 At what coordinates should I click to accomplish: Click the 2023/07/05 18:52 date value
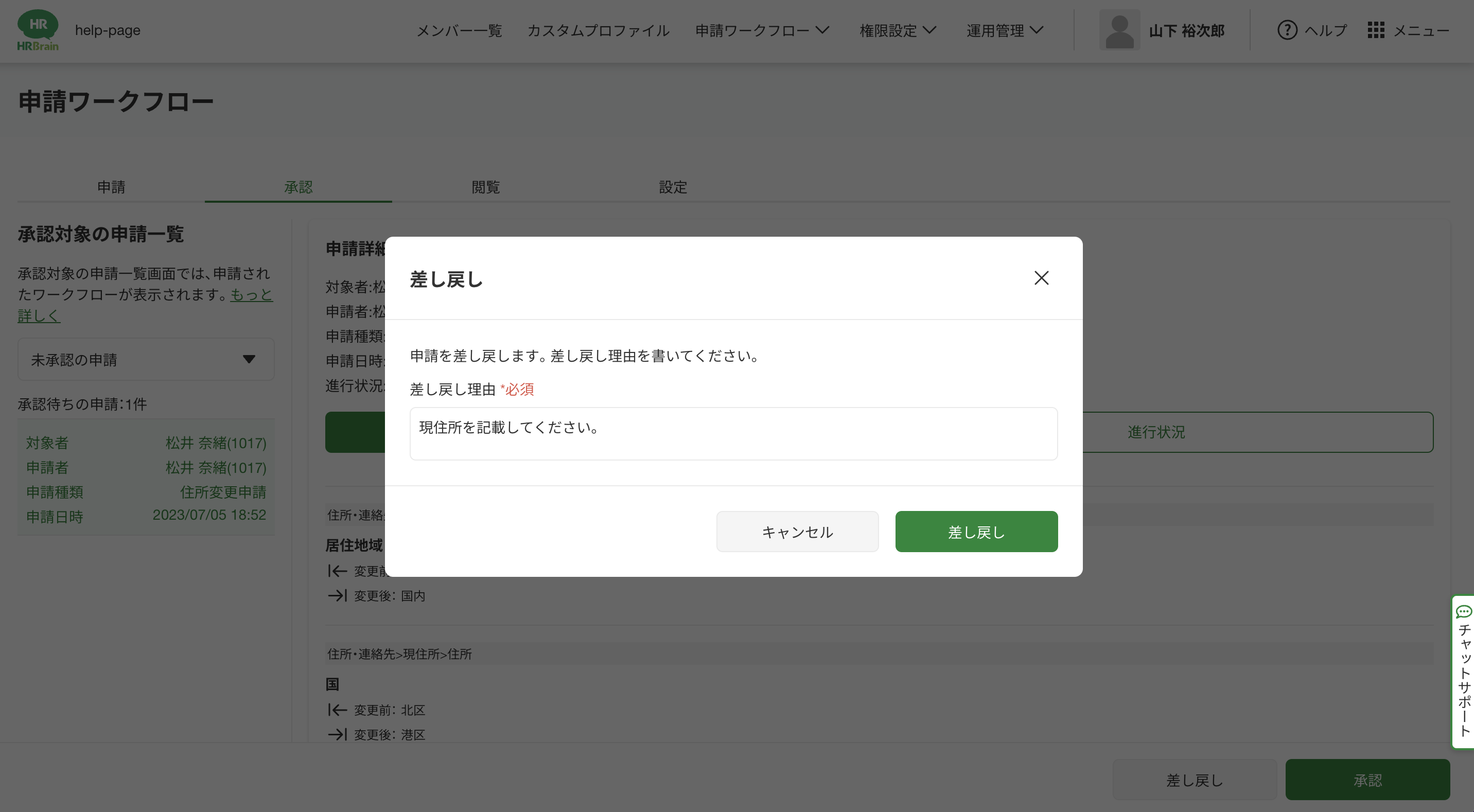[209, 515]
